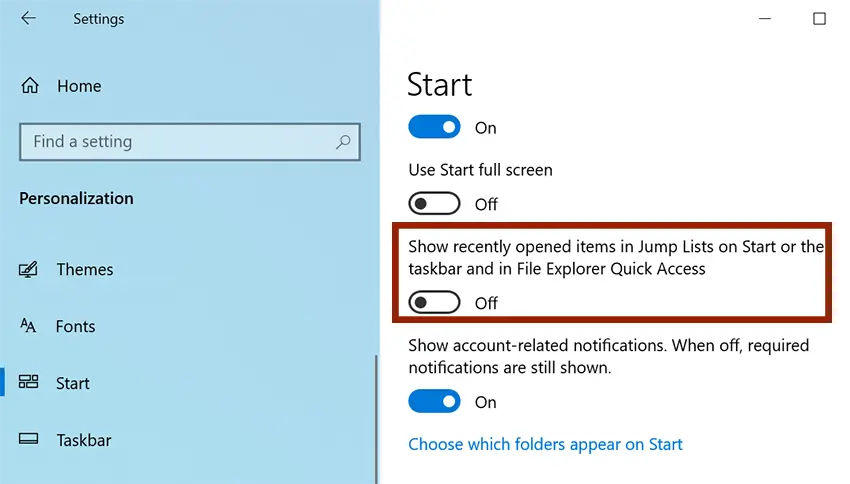Enable recently opened items Jump Lists toggle
The image size is (850, 484).
click(x=434, y=302)
